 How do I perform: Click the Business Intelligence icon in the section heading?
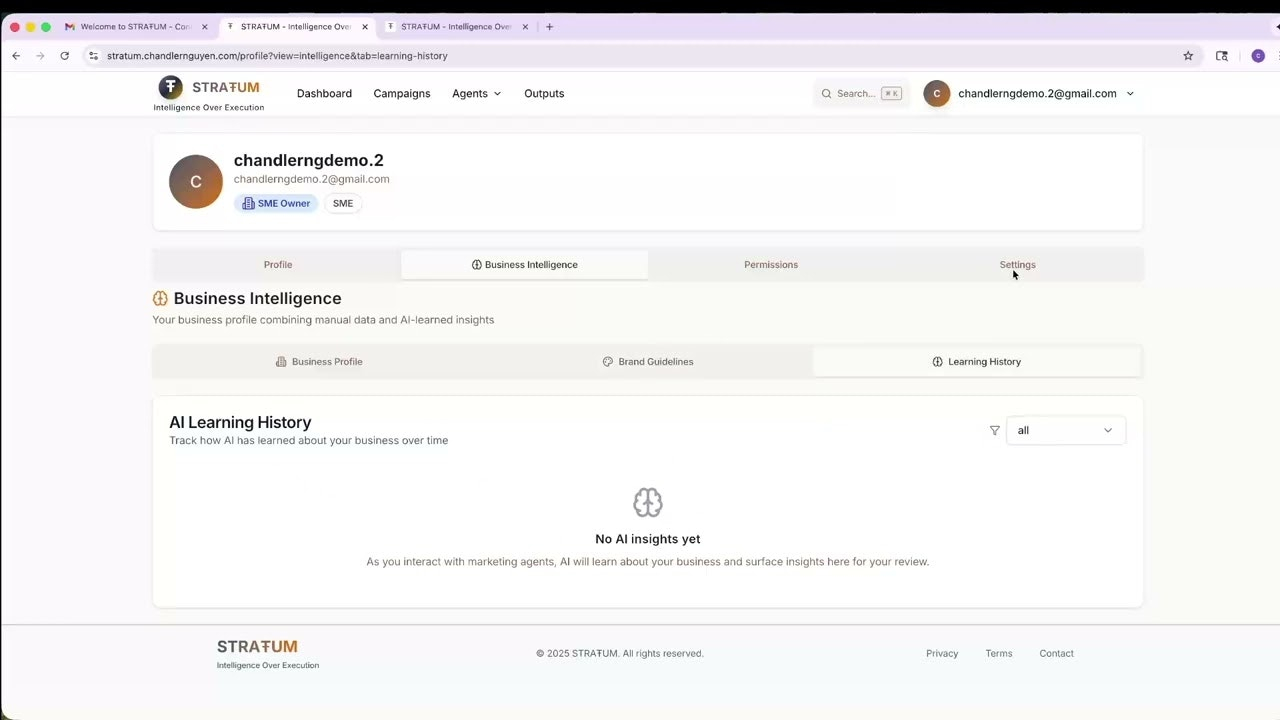160,298
